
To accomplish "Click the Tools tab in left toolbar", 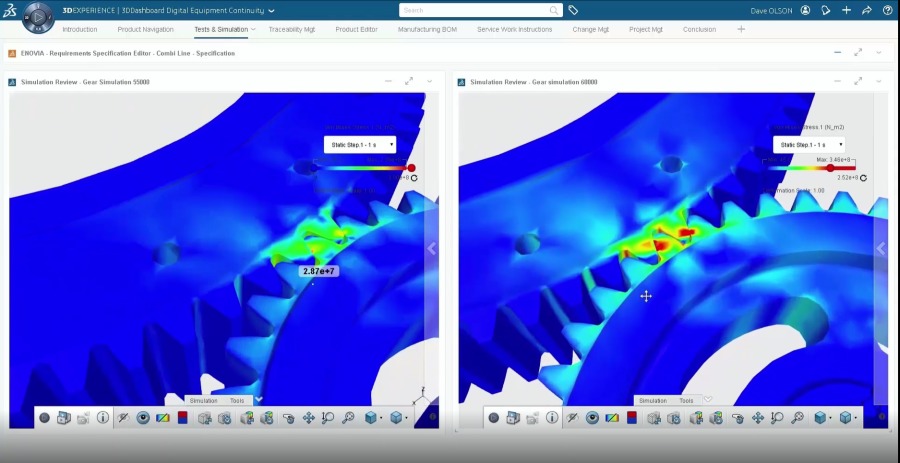I will [x=237, y=400].
